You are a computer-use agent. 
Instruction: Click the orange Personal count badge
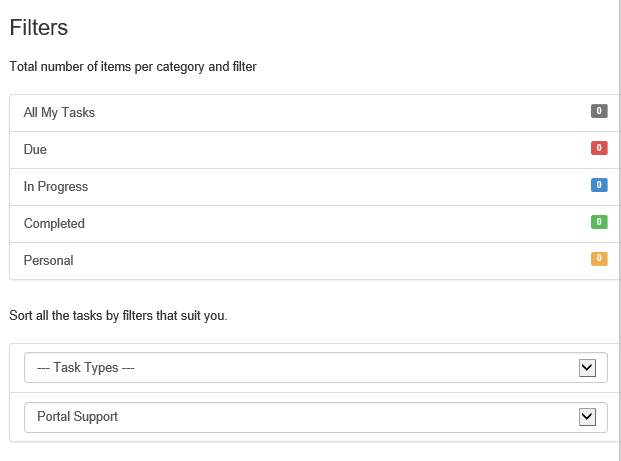[x=599, y=259]
